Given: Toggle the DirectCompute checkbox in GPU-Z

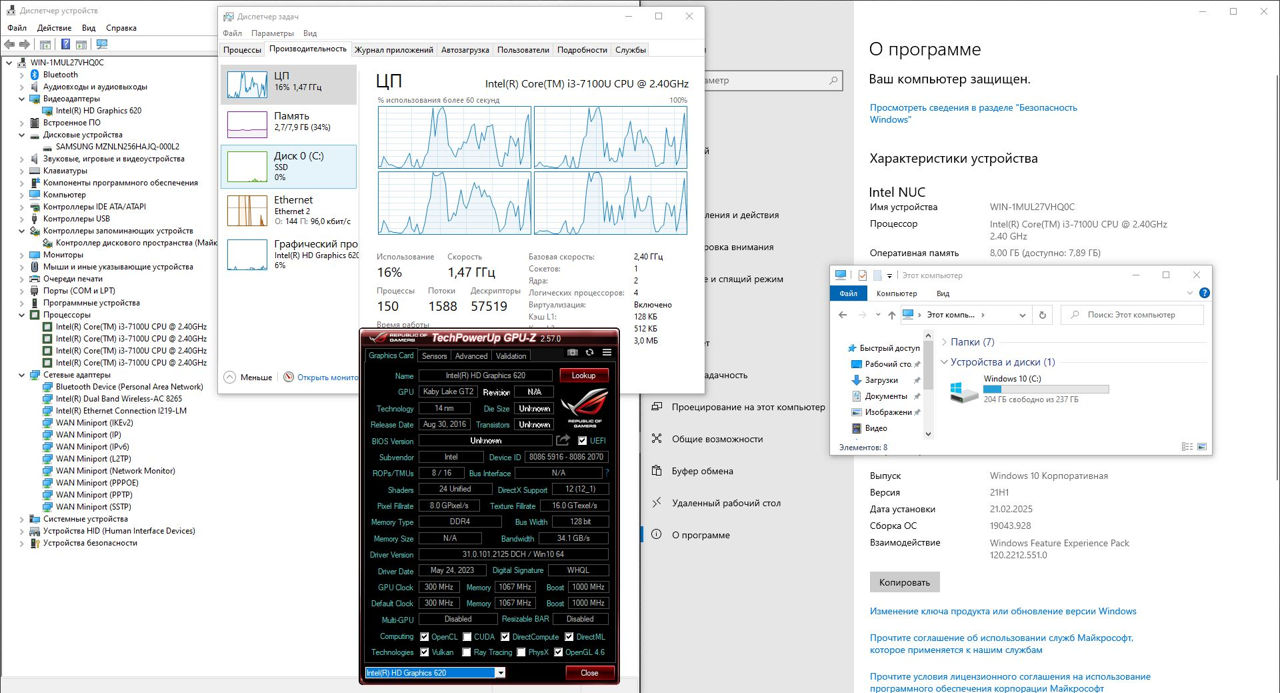Looking at the screenshot, I should tap(505, 636).
